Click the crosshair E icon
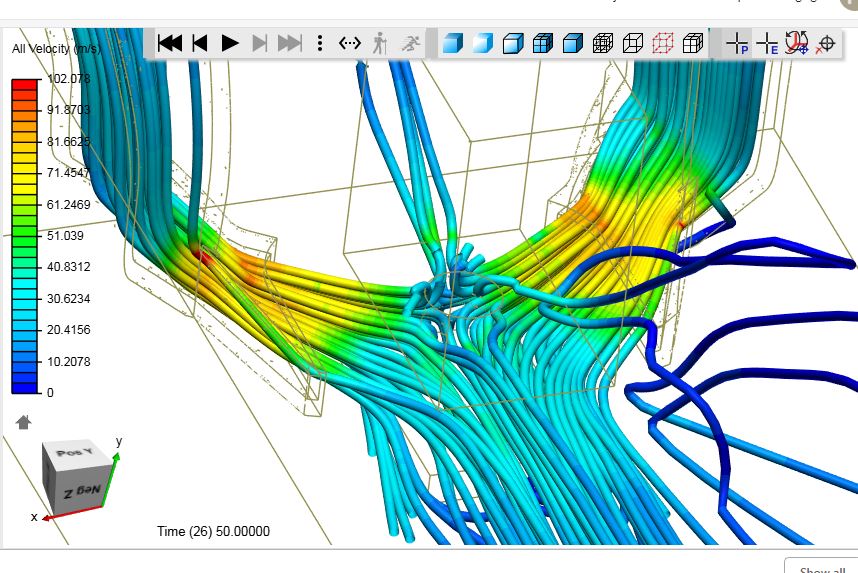 click(x=767, y=43)
